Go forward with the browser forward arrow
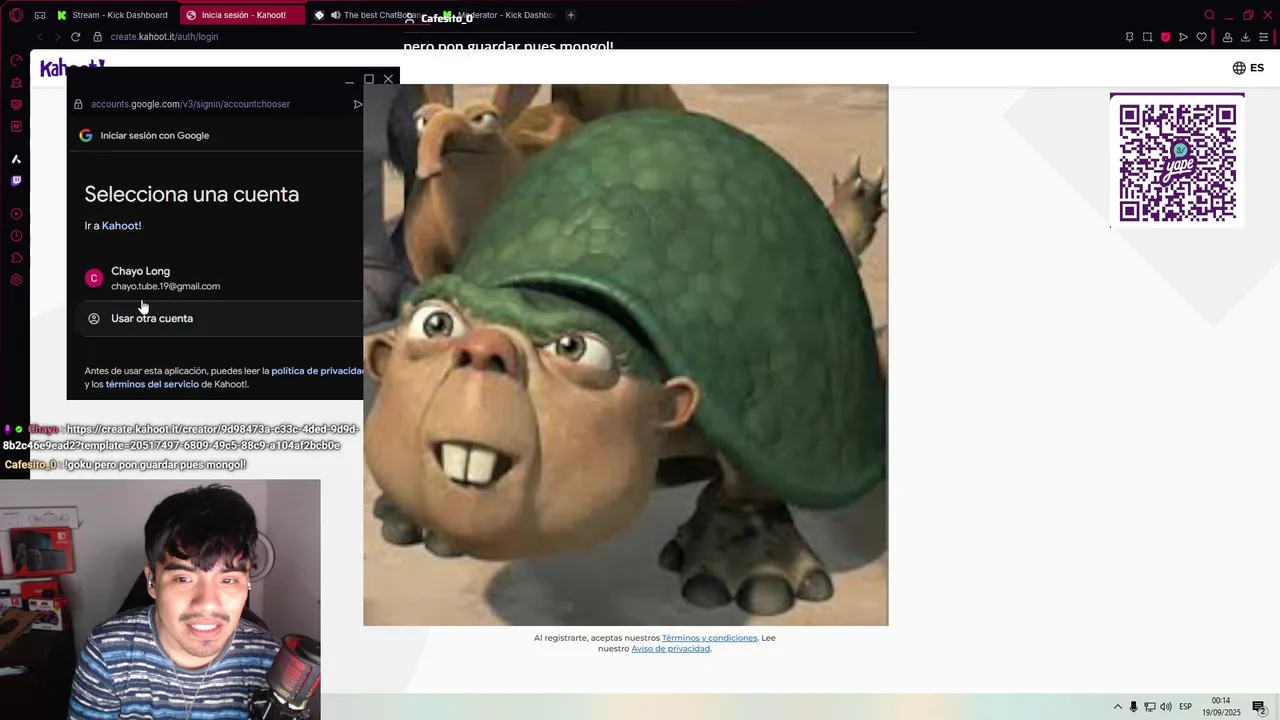The height and width of the screenshot is (720, 1280). (57, 37)
